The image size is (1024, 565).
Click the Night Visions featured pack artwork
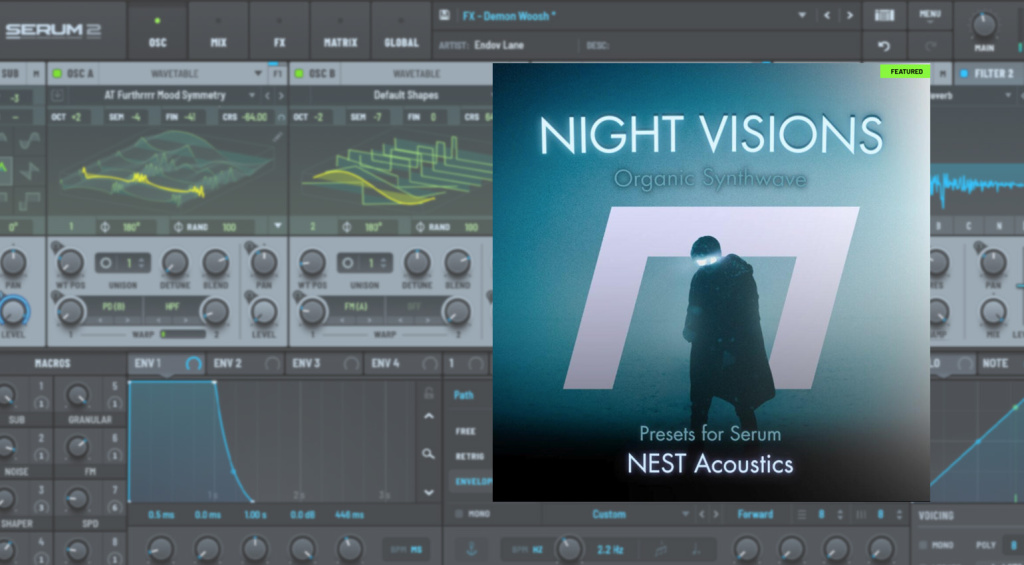pos(711,281)
